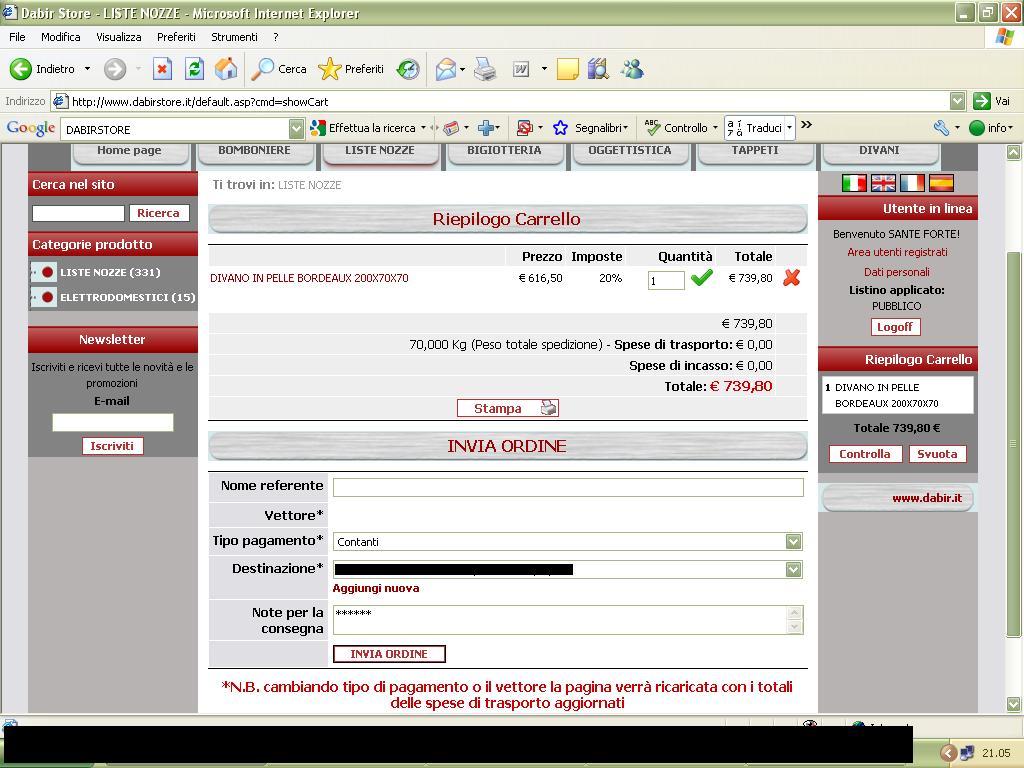Select the French flag language
This screenshot has width=1024, height=768.
[x=912, y=184]
